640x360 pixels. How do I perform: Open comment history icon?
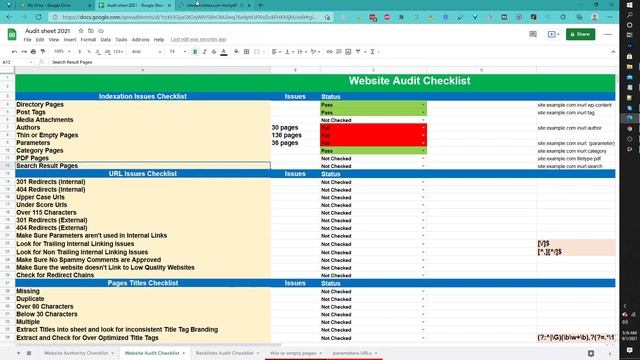click(x=533, y=34)
